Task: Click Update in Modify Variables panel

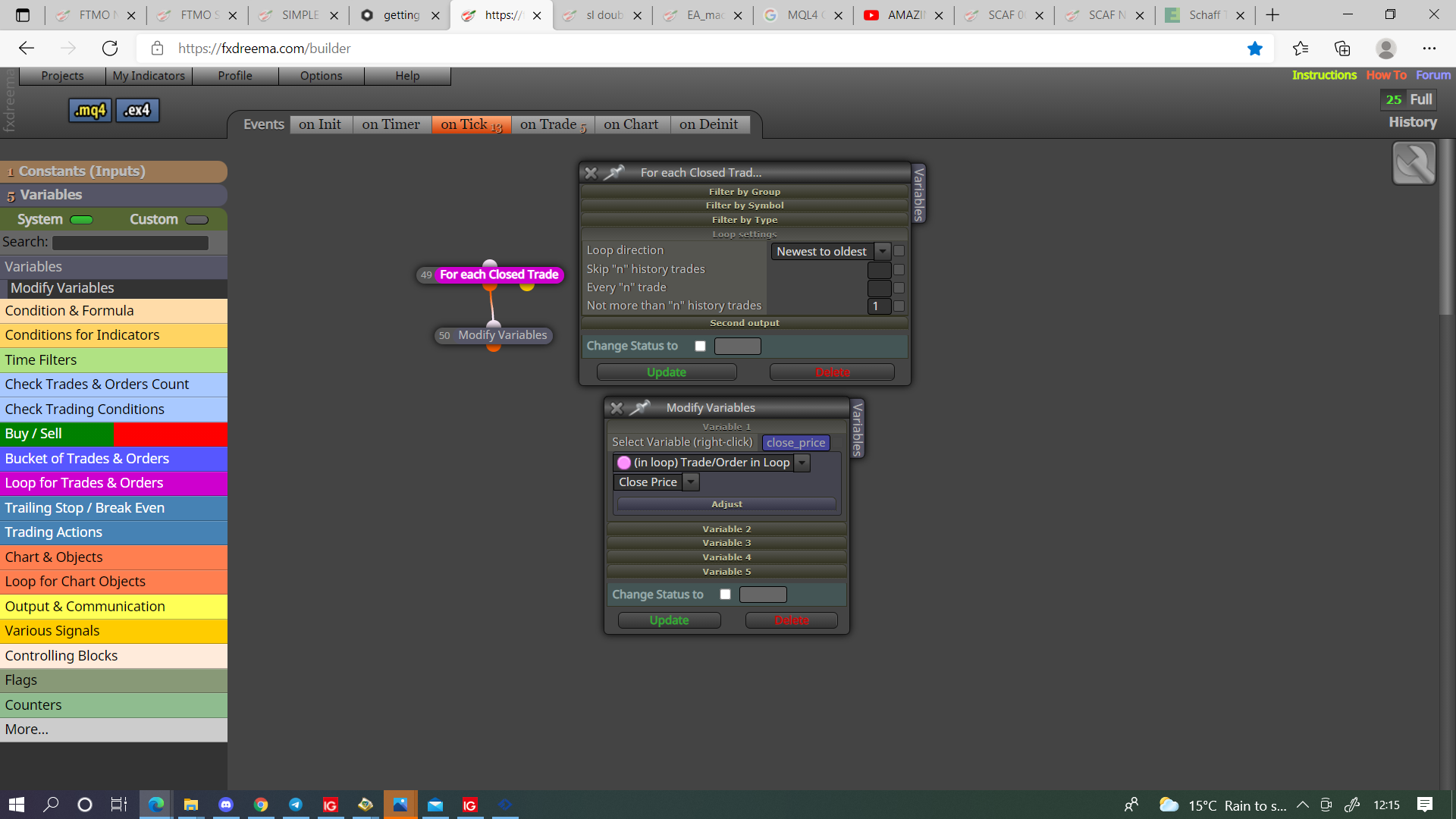Action: (669, 620)
